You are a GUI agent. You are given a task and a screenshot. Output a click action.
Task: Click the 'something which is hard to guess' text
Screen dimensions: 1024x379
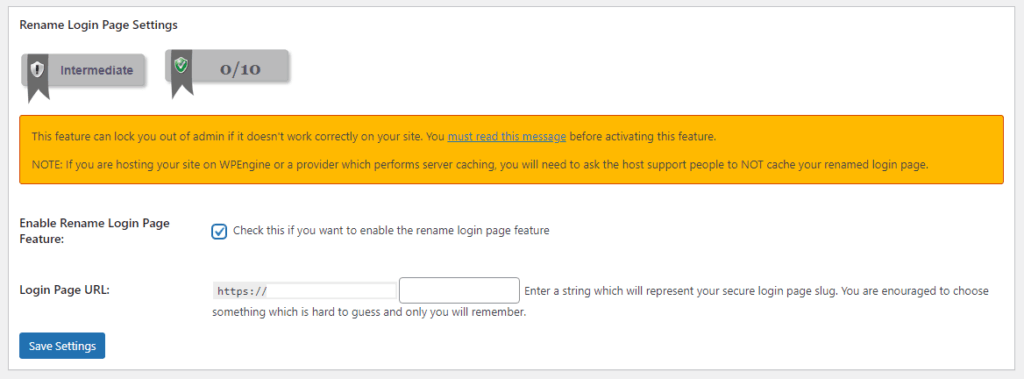coord(369,312)
